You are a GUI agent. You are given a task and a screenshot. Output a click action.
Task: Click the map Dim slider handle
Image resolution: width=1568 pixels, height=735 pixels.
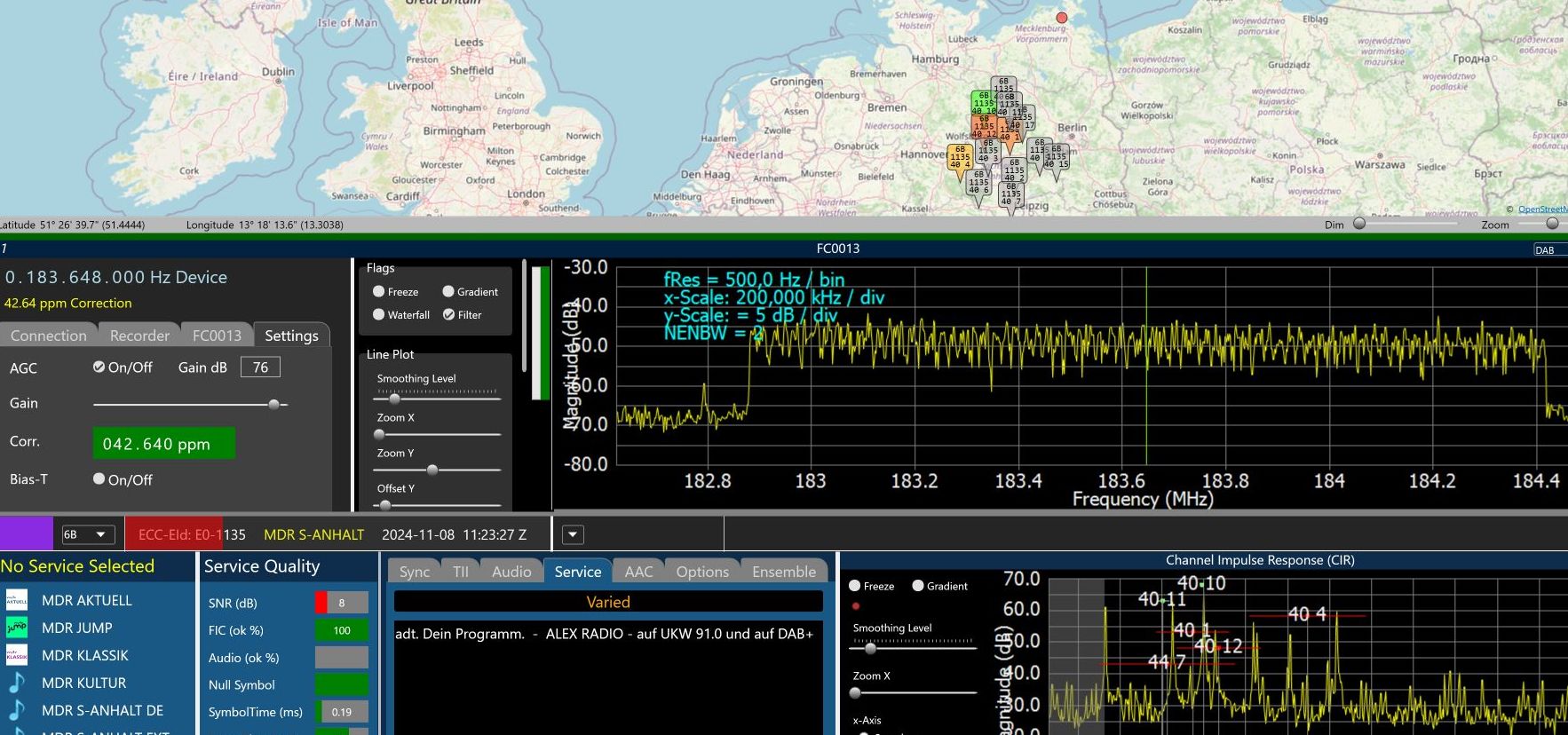pos(1359,224)
